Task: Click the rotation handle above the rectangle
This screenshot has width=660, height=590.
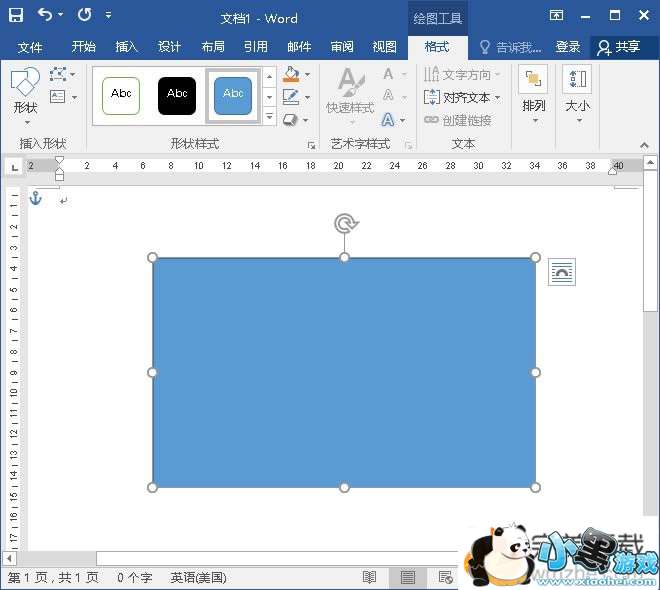Action: click(x=344, y=224)
